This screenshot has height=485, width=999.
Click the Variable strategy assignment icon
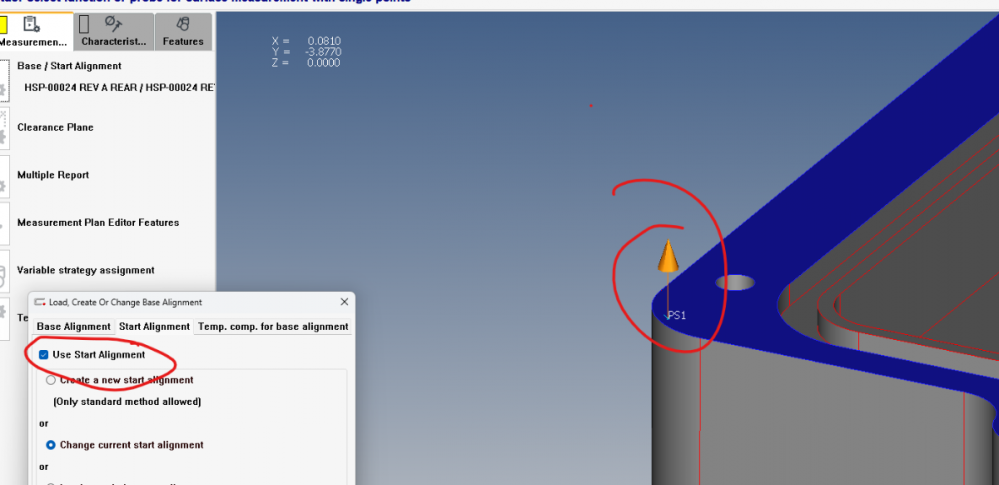[4, 270]
